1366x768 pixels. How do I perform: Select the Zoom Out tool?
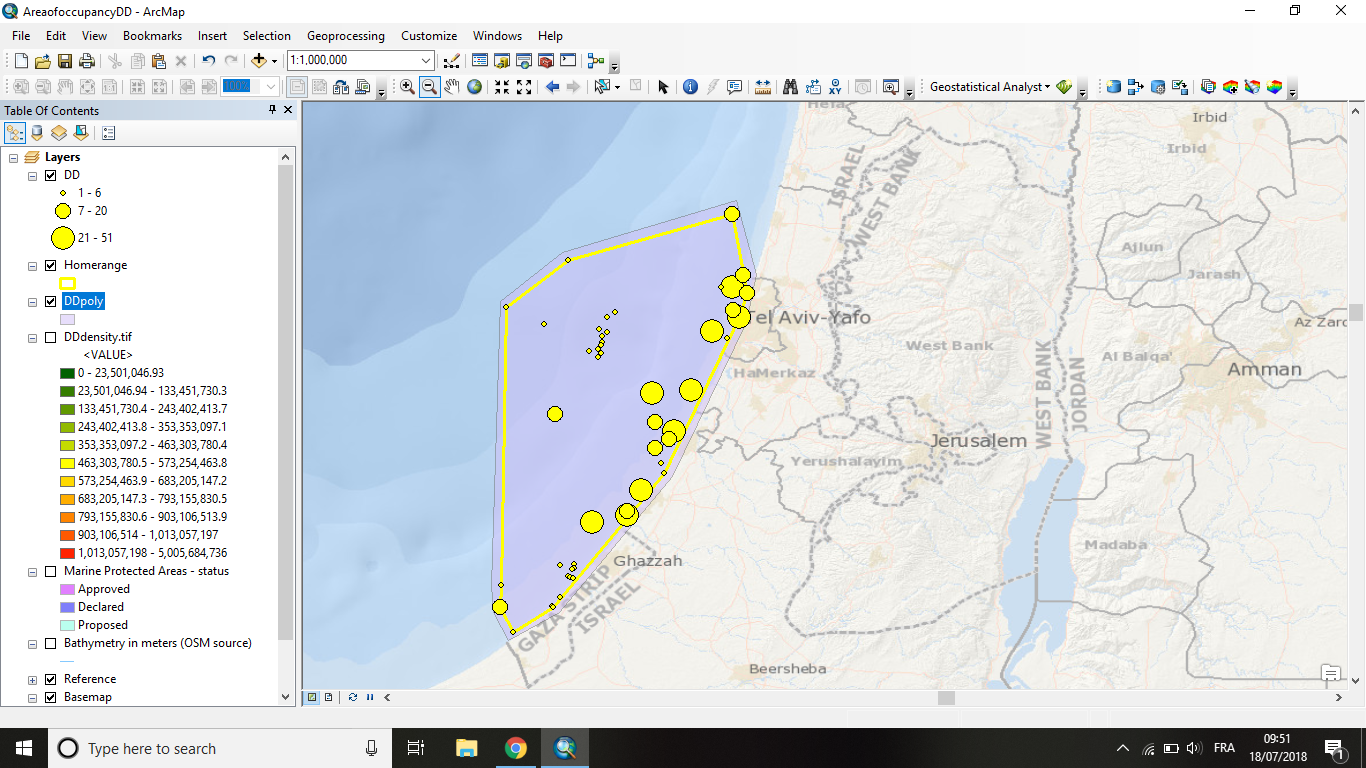pos(429,87)
